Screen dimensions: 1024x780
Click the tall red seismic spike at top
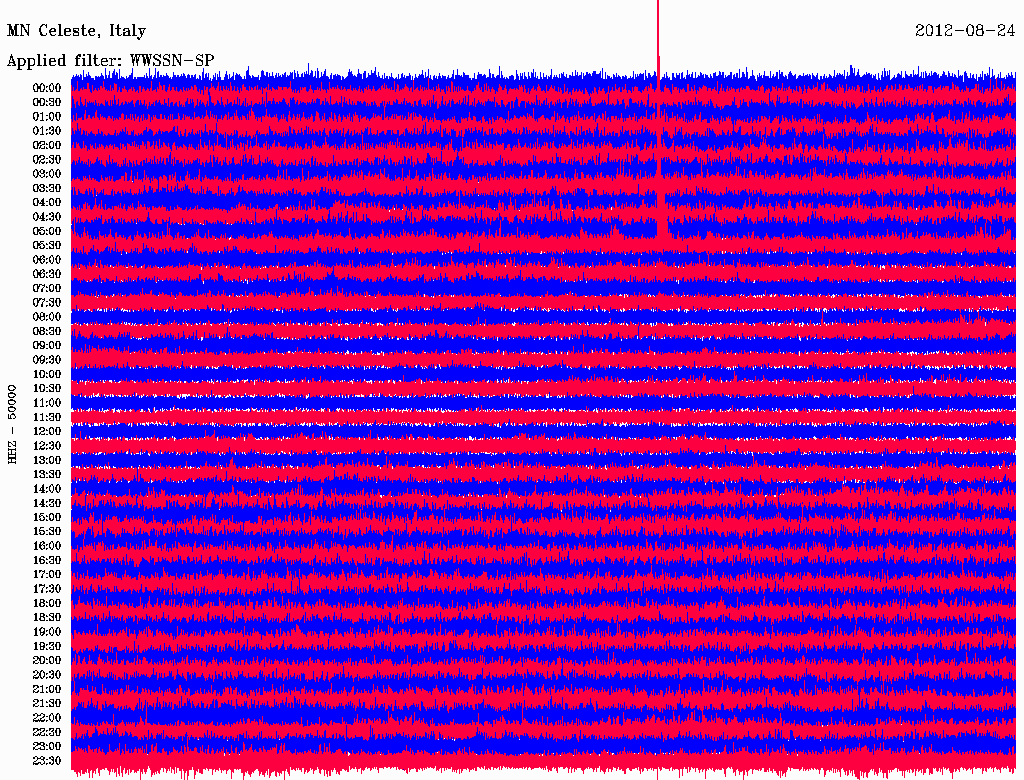(658, 39)
